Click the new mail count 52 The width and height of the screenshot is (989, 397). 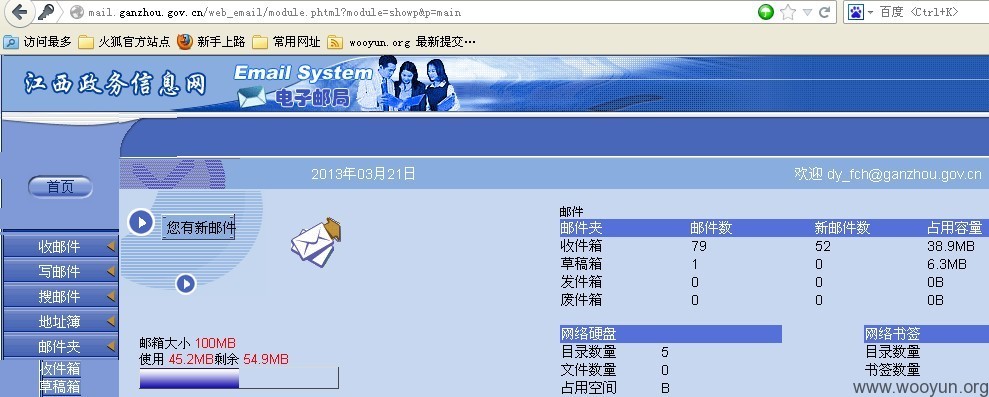click(x=822, y=246)
